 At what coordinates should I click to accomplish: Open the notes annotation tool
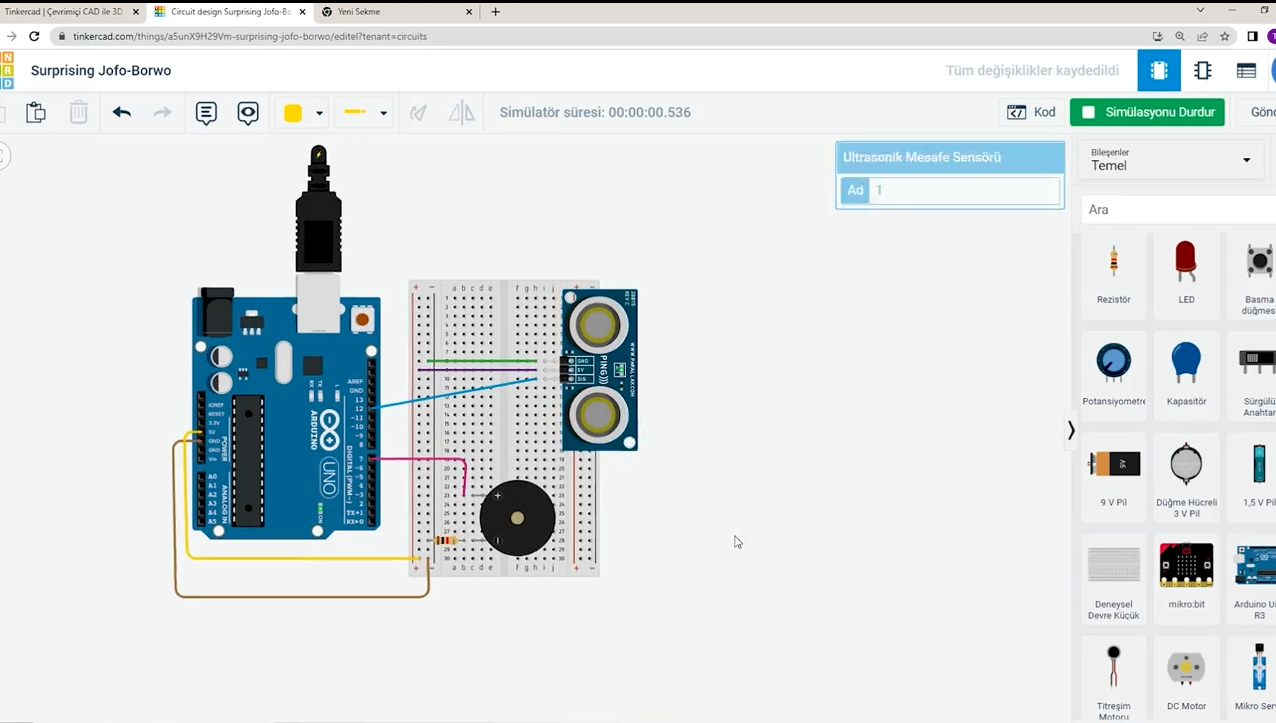click(x=206, y=112)
